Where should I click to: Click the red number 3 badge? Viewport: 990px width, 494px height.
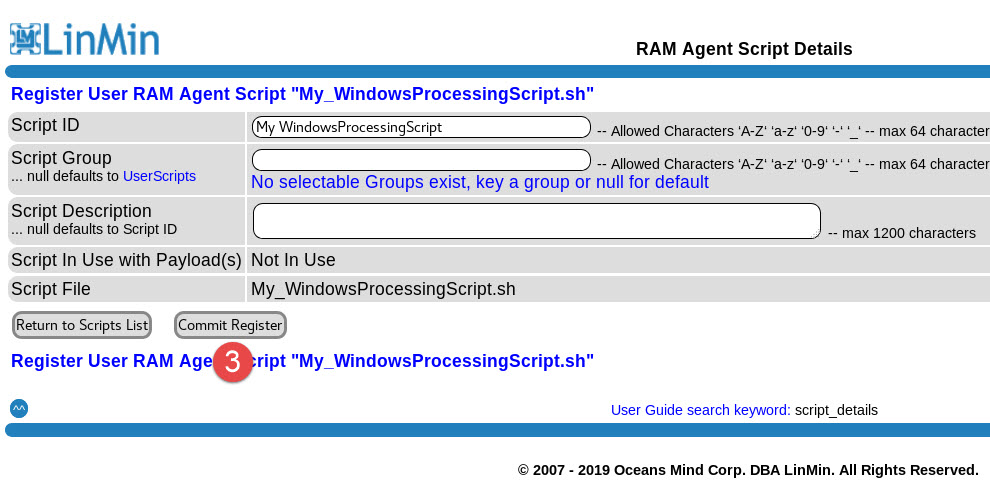(232, 362)
